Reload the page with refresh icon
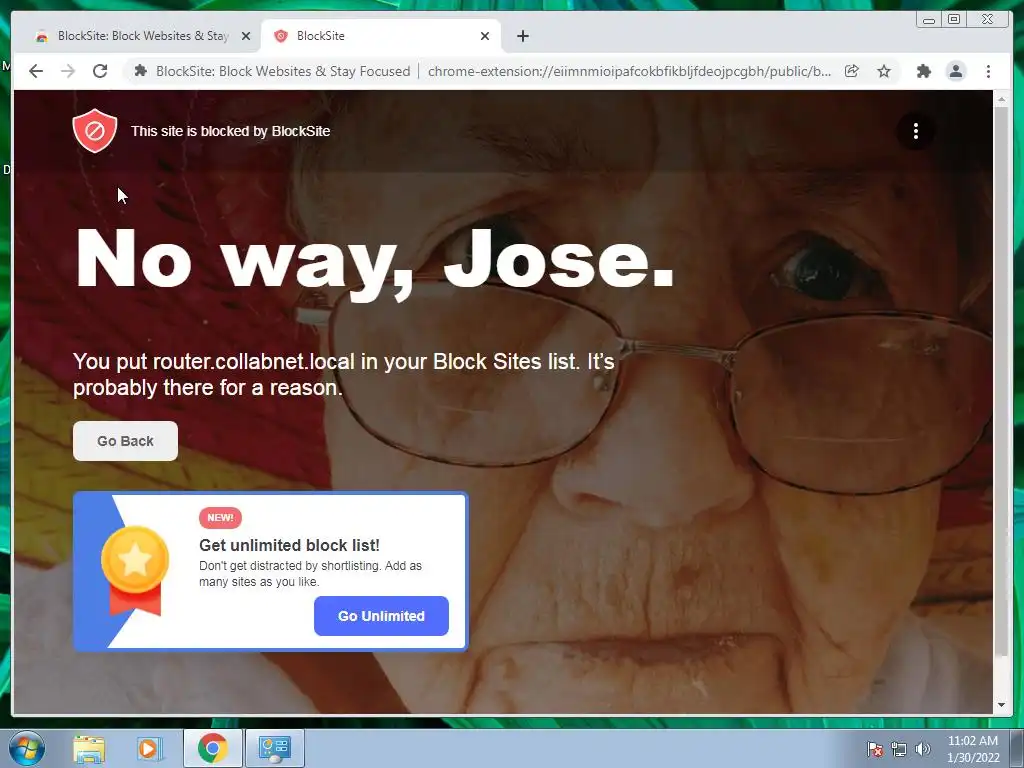Viewport: 1024px width, 768px height. tap(100, 71)
